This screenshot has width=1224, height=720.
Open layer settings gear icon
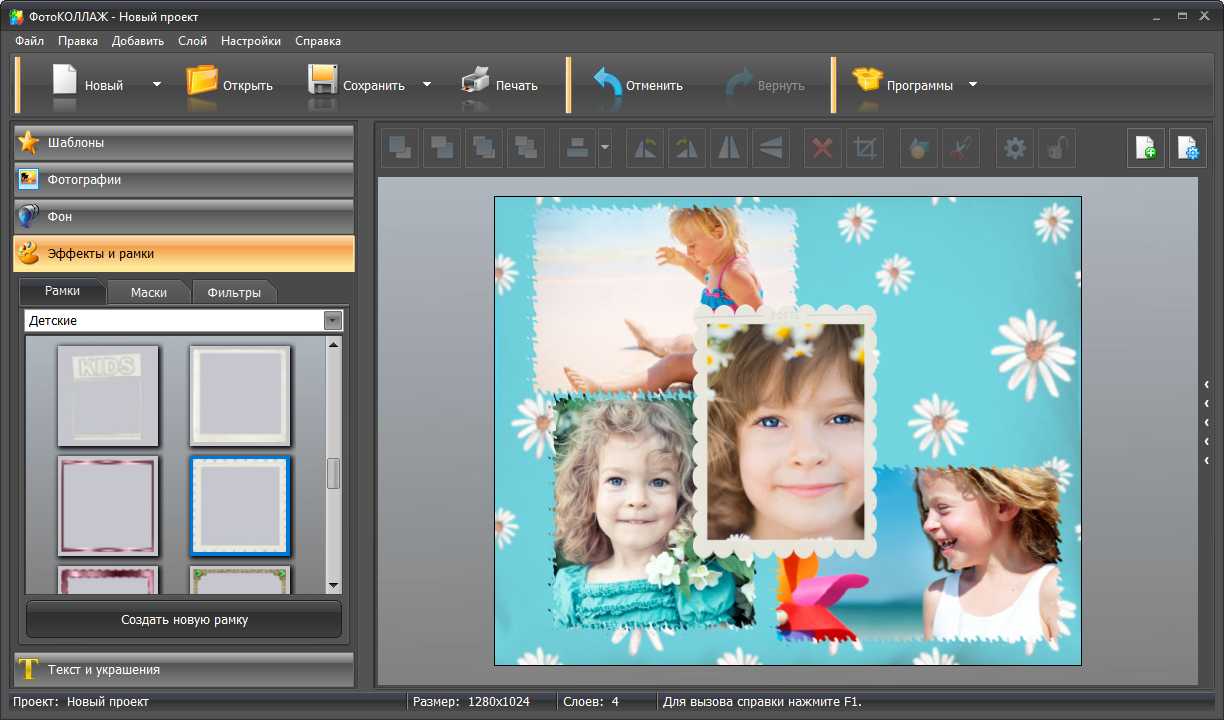(1014, 149)
